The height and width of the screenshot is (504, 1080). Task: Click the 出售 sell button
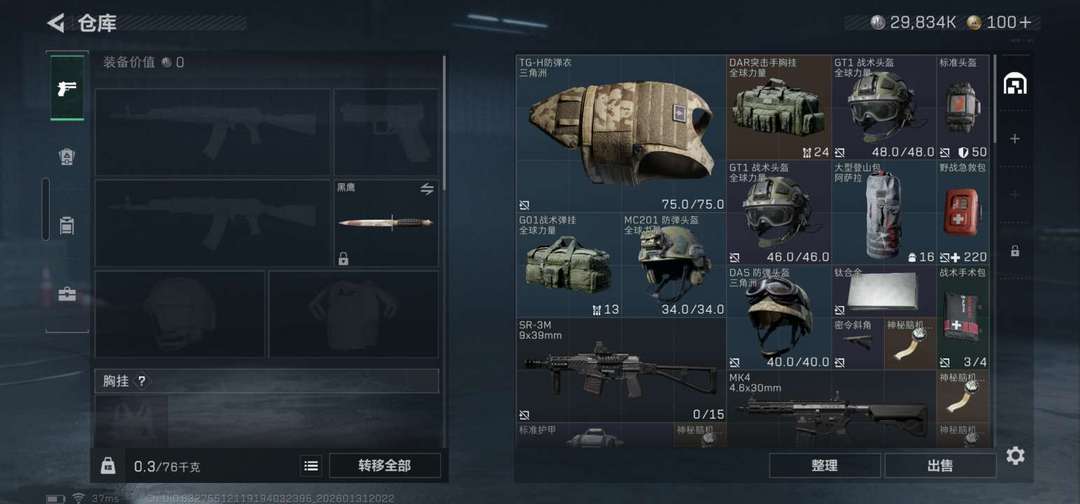coord(939,465)
